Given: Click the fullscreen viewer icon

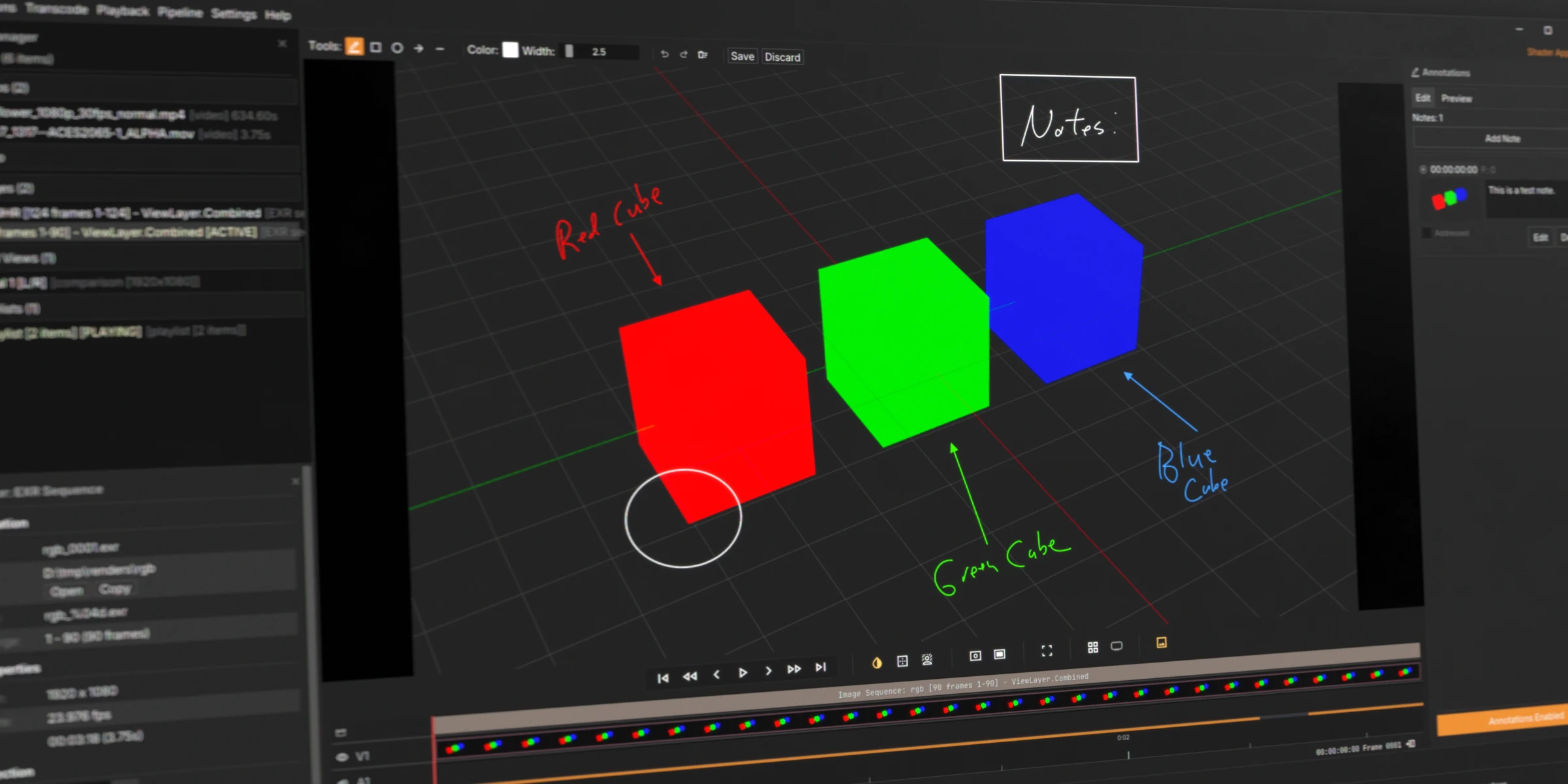Looking at the screenshot, I should coord(1047,651).
